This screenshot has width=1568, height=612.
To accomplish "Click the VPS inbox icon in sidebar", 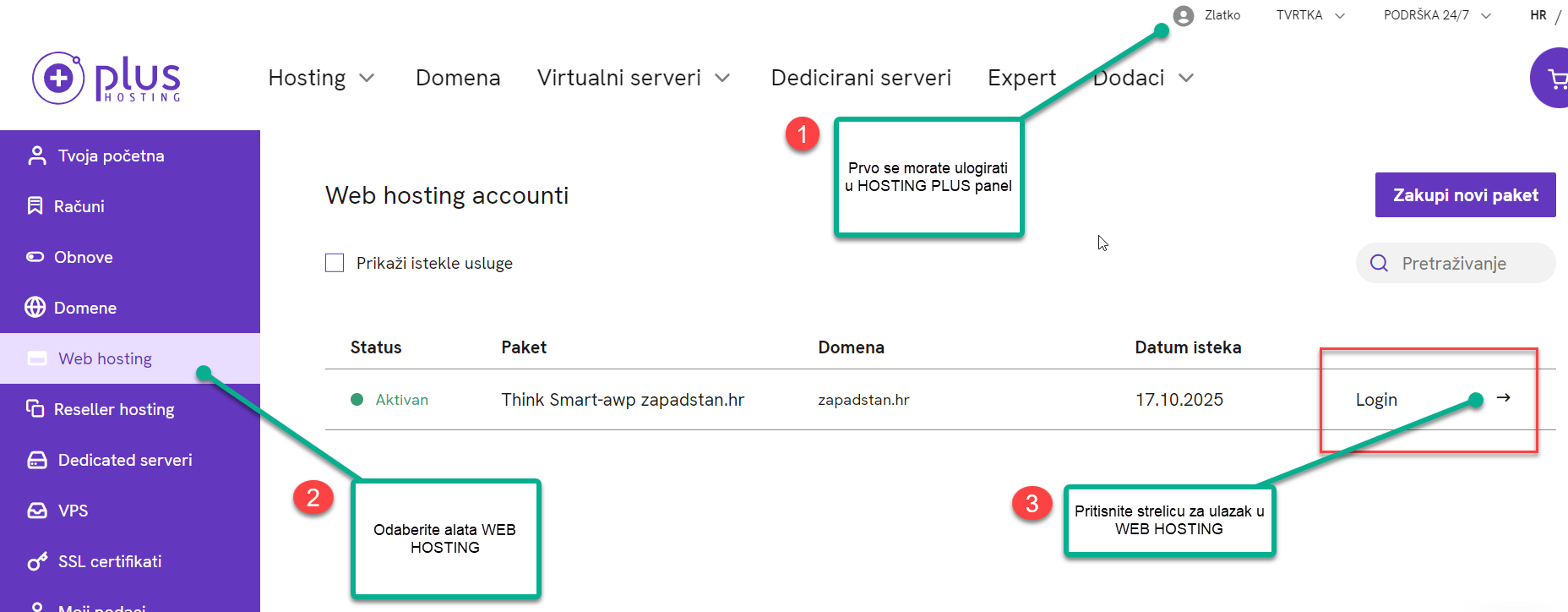I will 37,511.
